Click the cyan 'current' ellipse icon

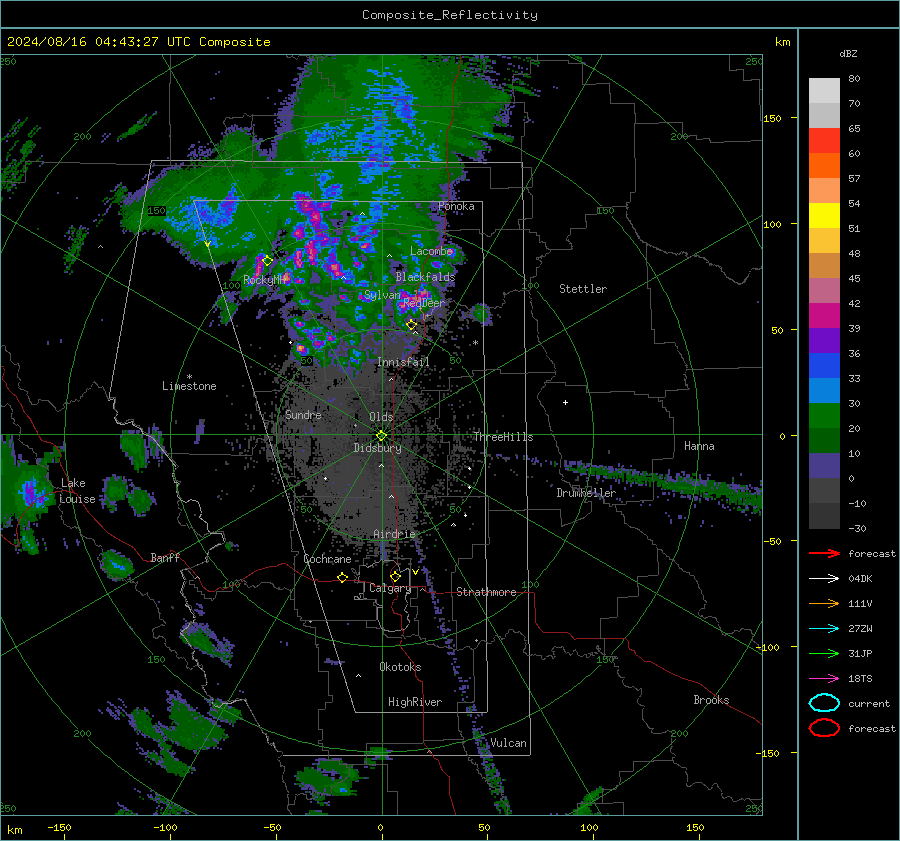824,703
